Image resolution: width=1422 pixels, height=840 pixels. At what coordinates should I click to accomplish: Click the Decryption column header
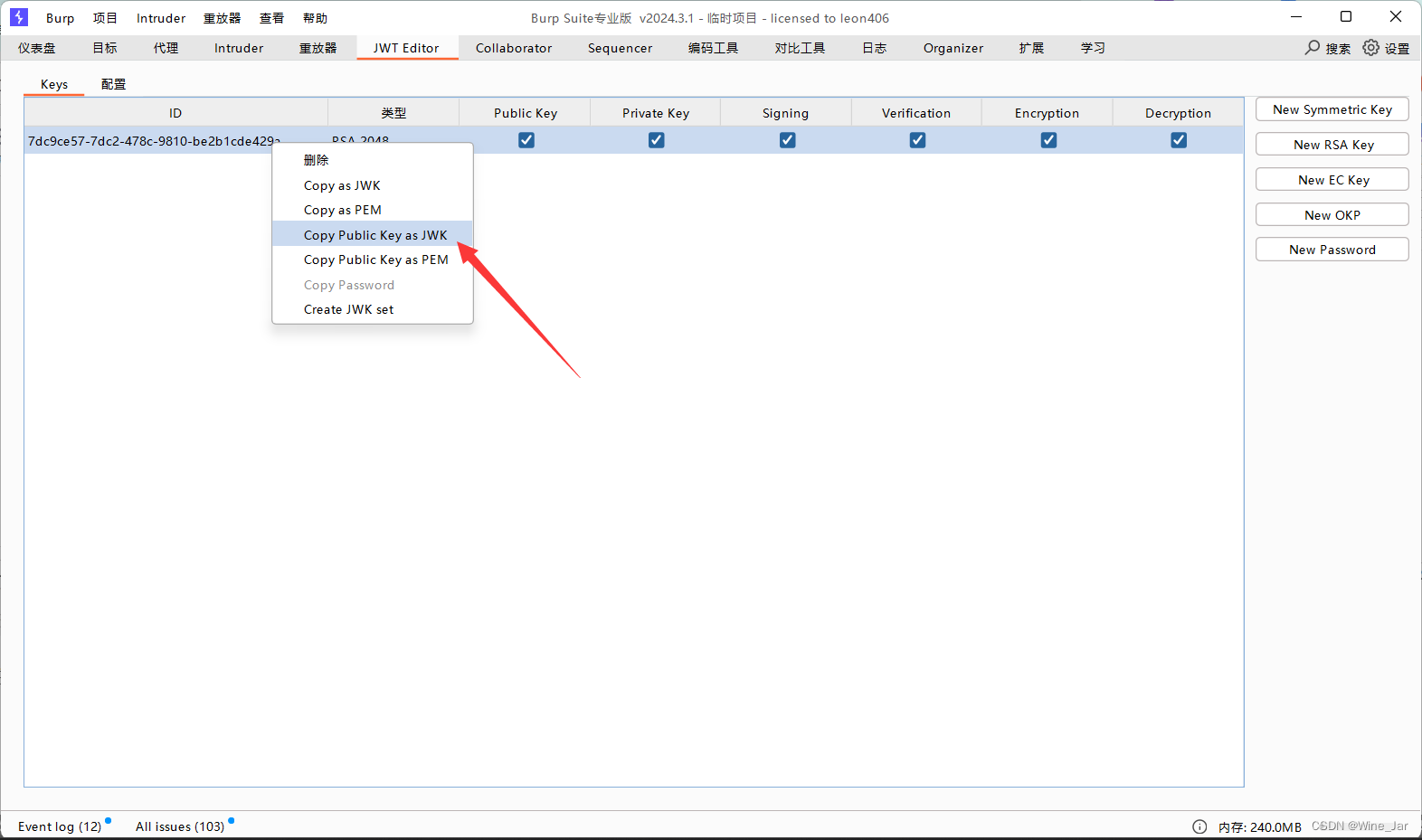[1178, 113]
